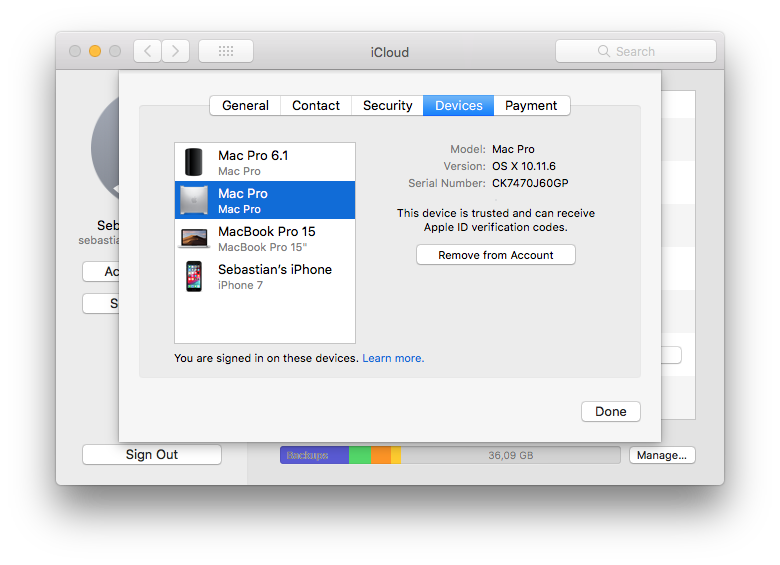
Task: Follow the Learn more link
Action: click(393, 358)
